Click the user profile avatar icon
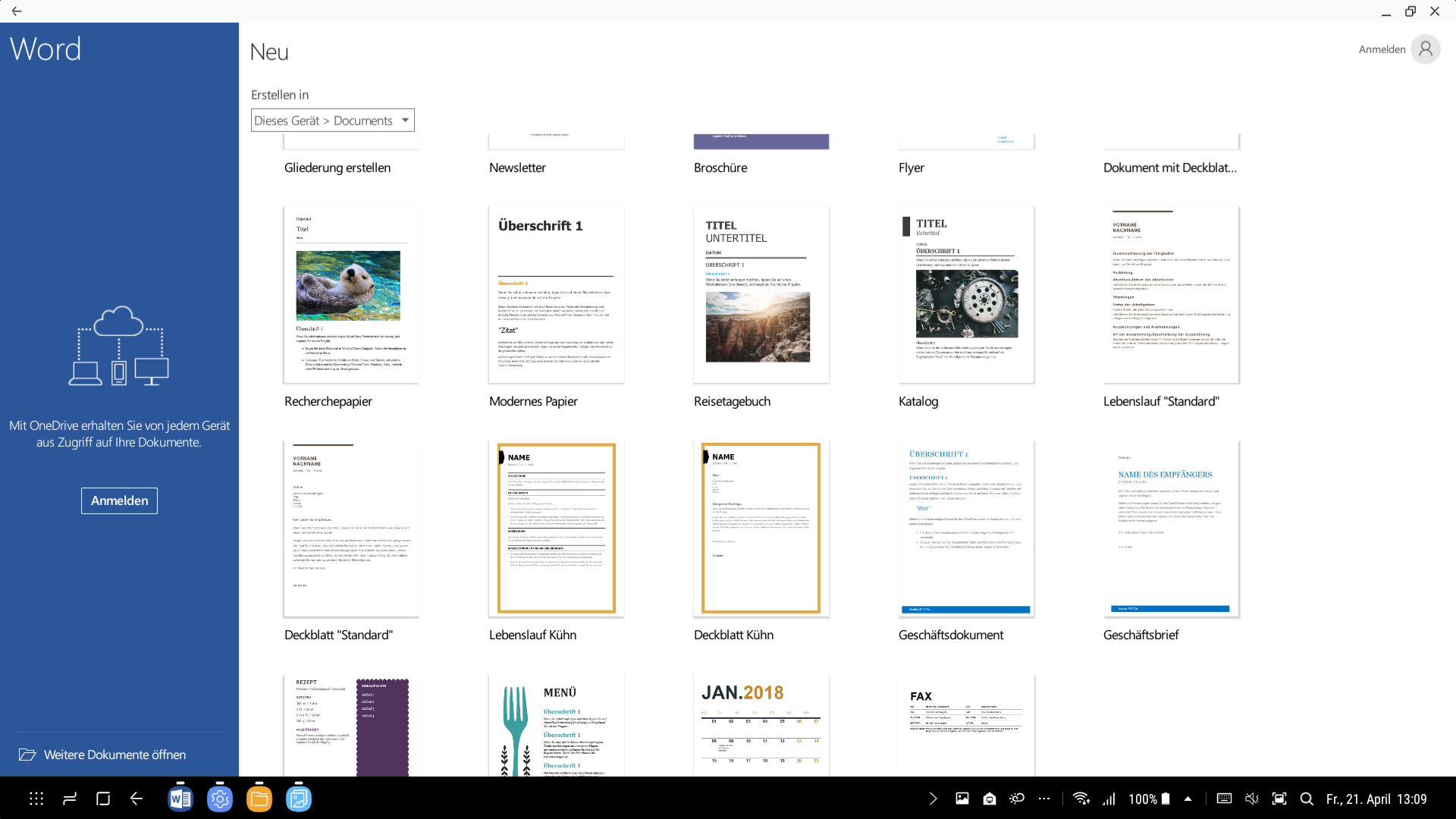Image resolution: width=1456 pixels, height=819 pixels. pyautogui.click(x=1426, y=49)
